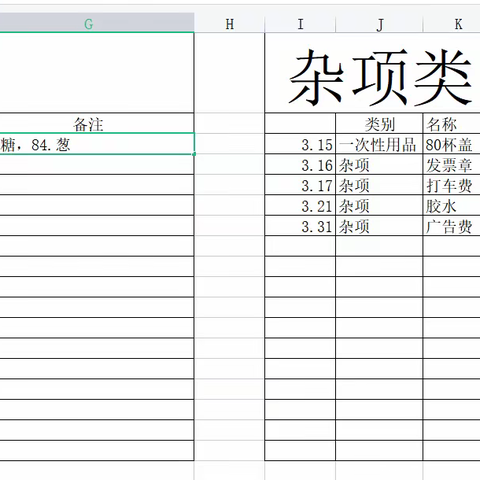Select column J header
This screenshot has height=480, width=480.
(379, 24)
